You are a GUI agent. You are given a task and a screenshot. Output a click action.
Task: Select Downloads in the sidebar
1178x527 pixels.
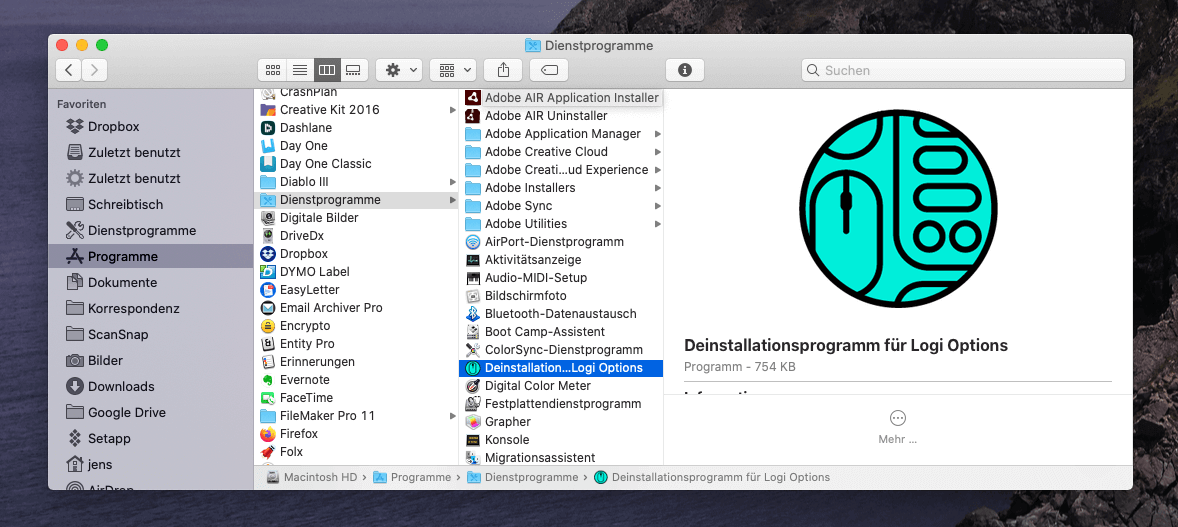click(121, 387)
